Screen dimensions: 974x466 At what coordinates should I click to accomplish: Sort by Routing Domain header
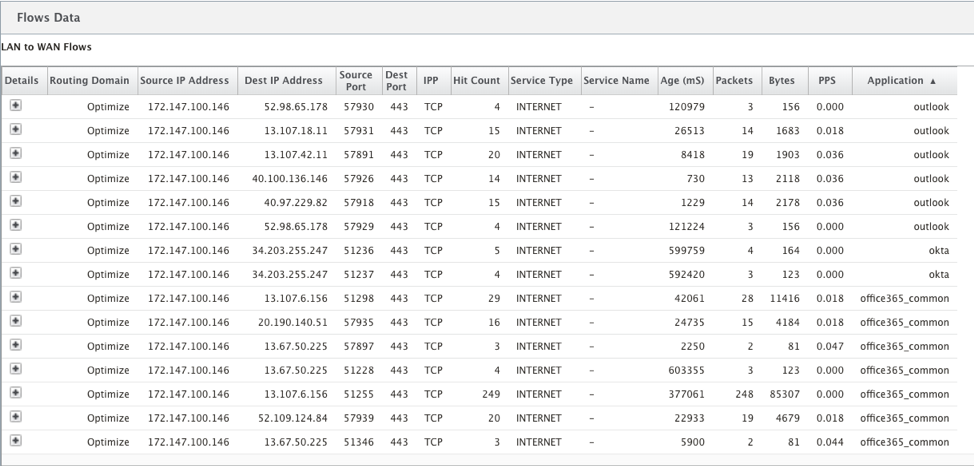point(89,81)
